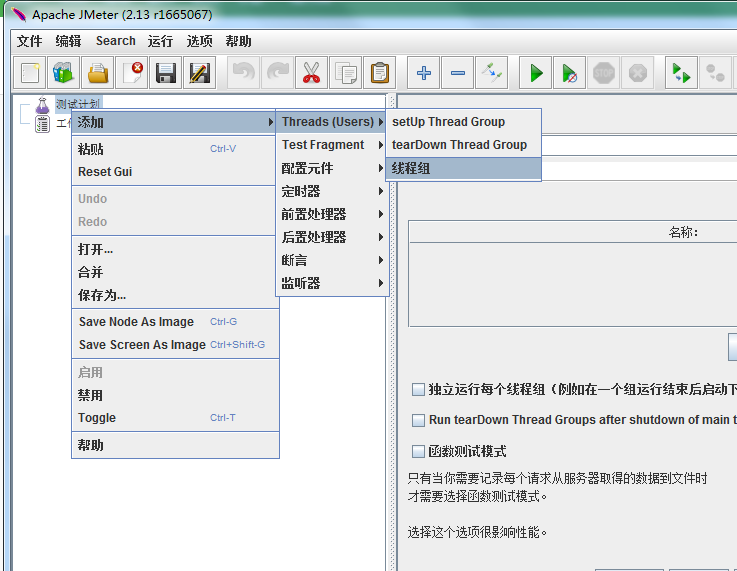Select 禁用 in context menu

click(x=175, y=395)
